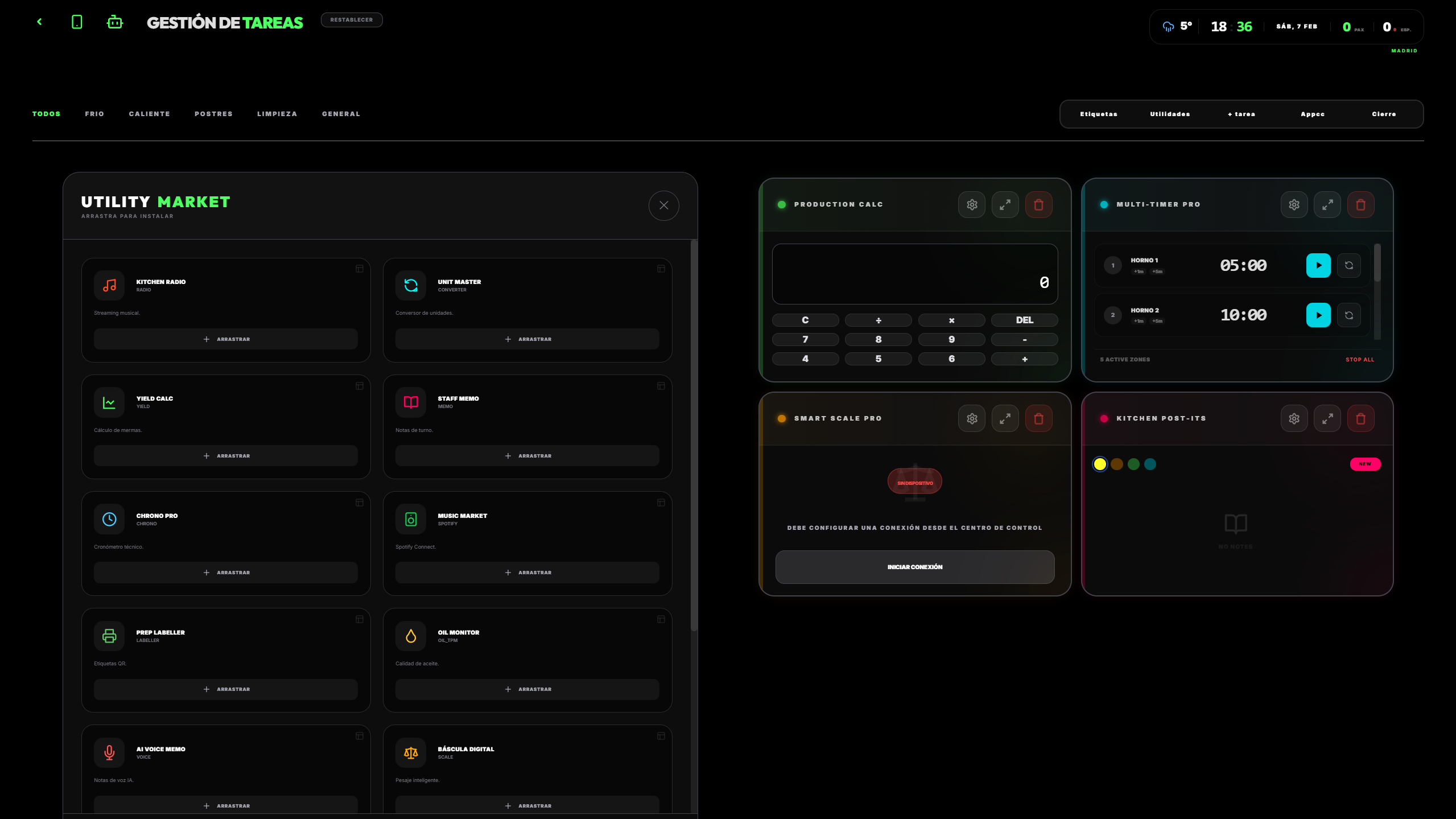Click the Kitchen Radio music note icon
This screenshot has height=819, width=1456.
point(109,285)
